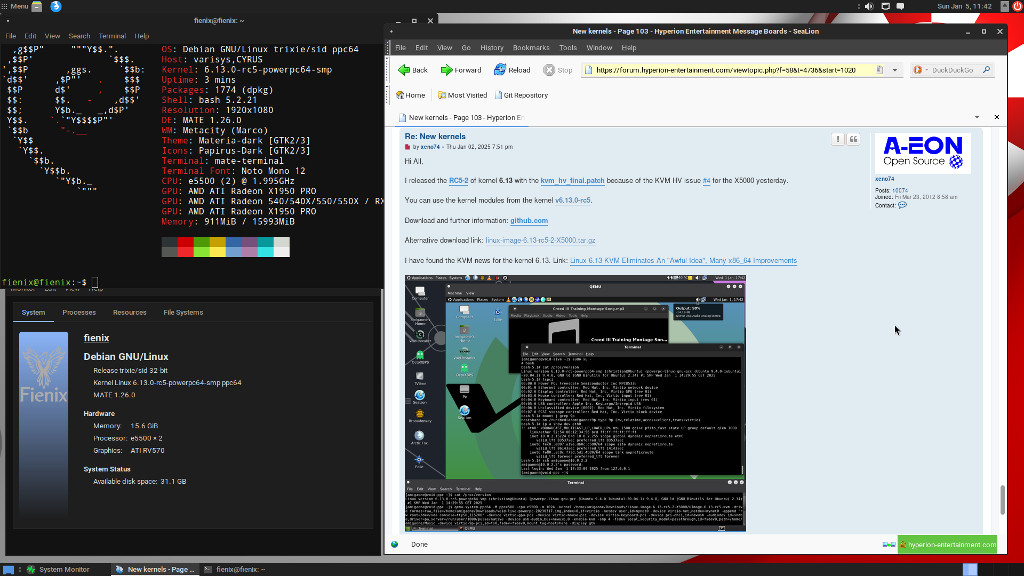Click the feed icon inside the address bar
Viewport: 1024px width, 576px height.
pos(880,70)
